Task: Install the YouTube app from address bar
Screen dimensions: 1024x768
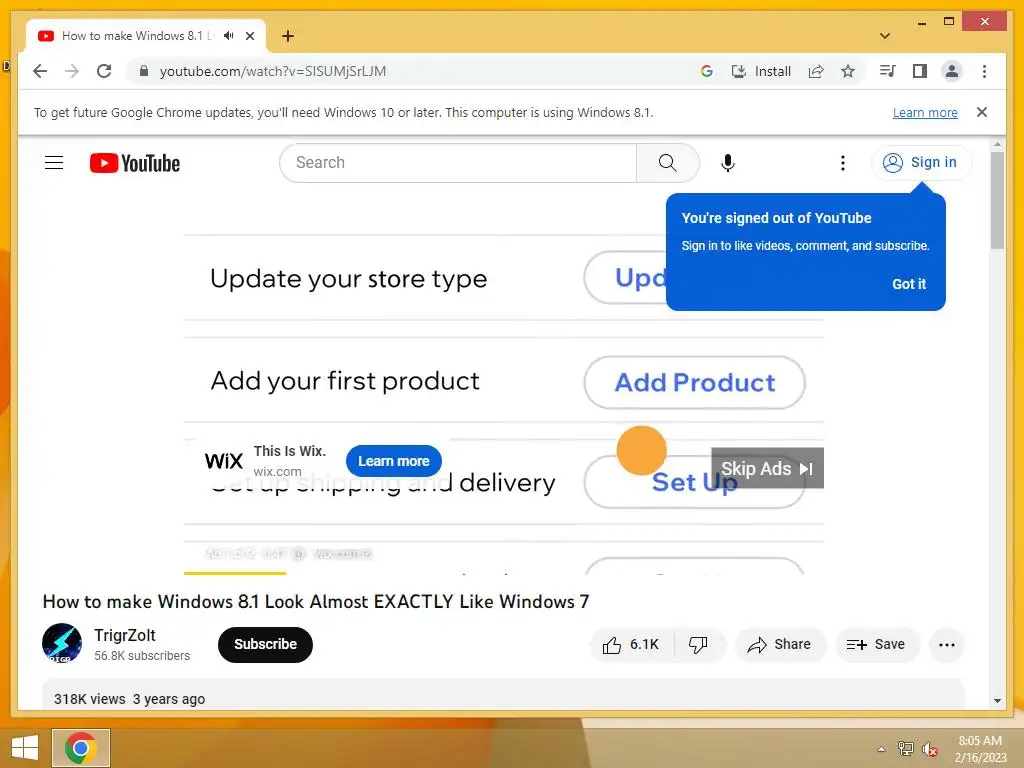Action: [761, 71]
